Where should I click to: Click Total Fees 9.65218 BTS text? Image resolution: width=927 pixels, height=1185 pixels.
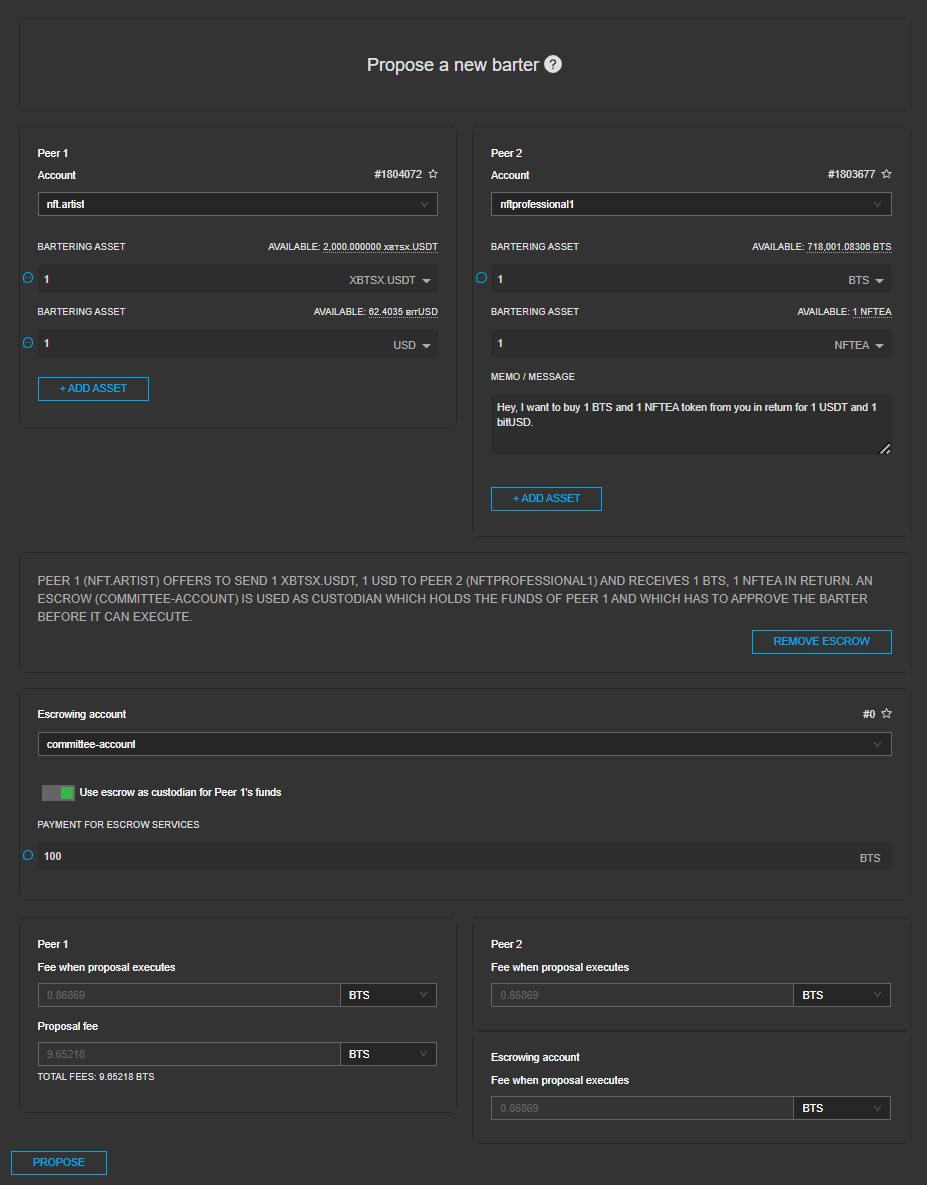click(96, 1077)
